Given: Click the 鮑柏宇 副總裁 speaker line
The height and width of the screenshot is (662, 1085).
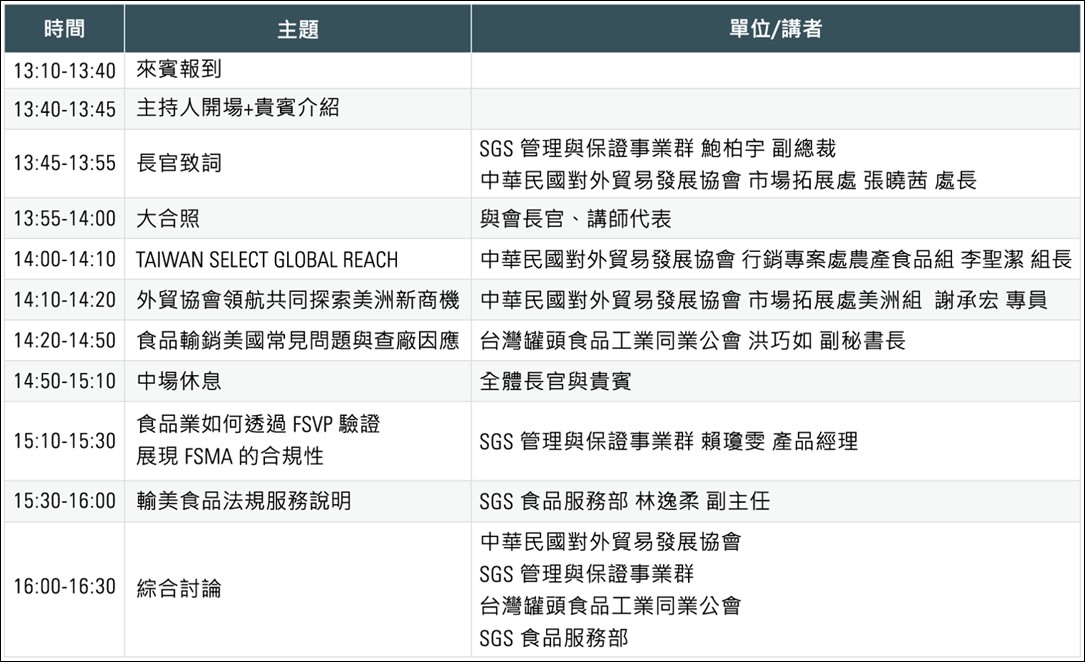Looking at the screenshot, I should pos(657,148).
